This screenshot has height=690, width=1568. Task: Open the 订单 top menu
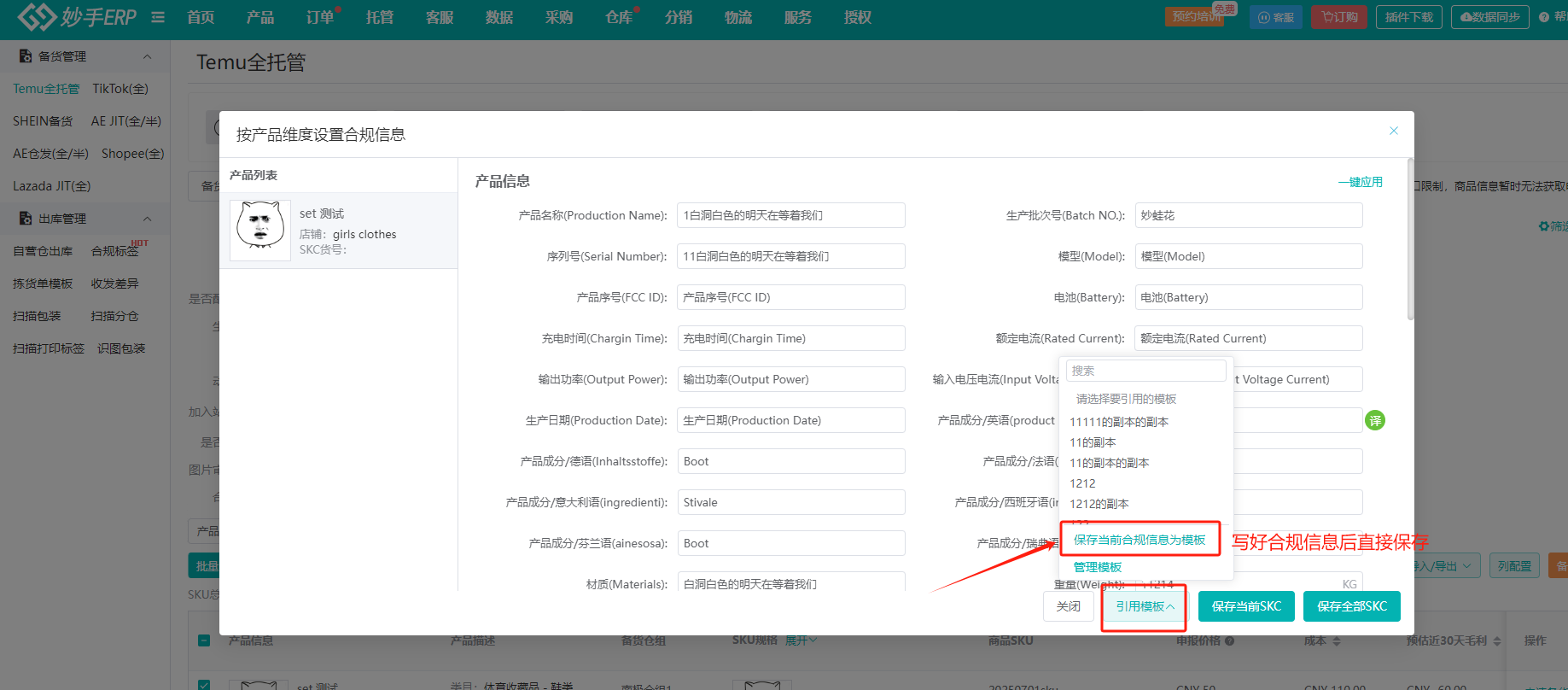(x=320, y=17)
